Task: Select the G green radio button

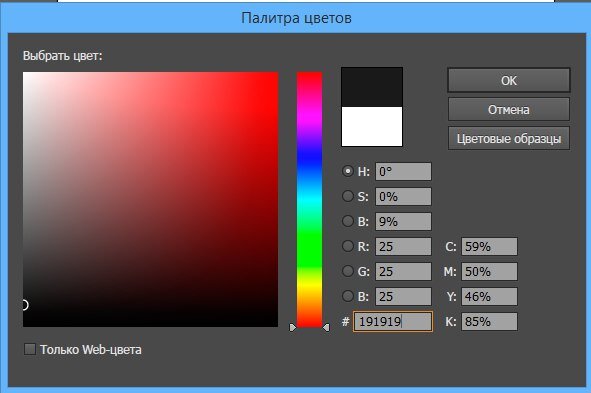Action: pyautogui.click(x=348, y=271)
